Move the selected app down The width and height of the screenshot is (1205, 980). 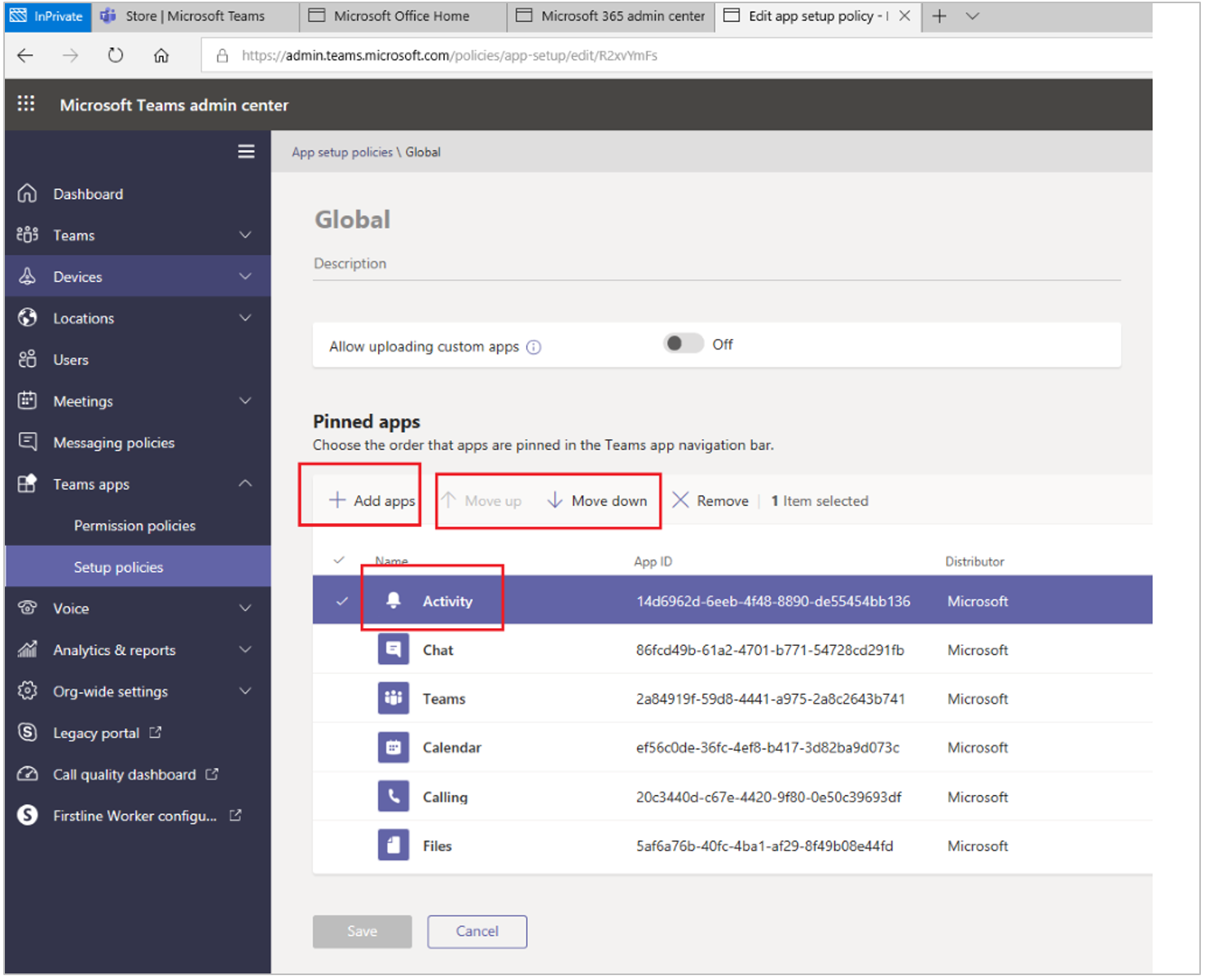point(597,500)
